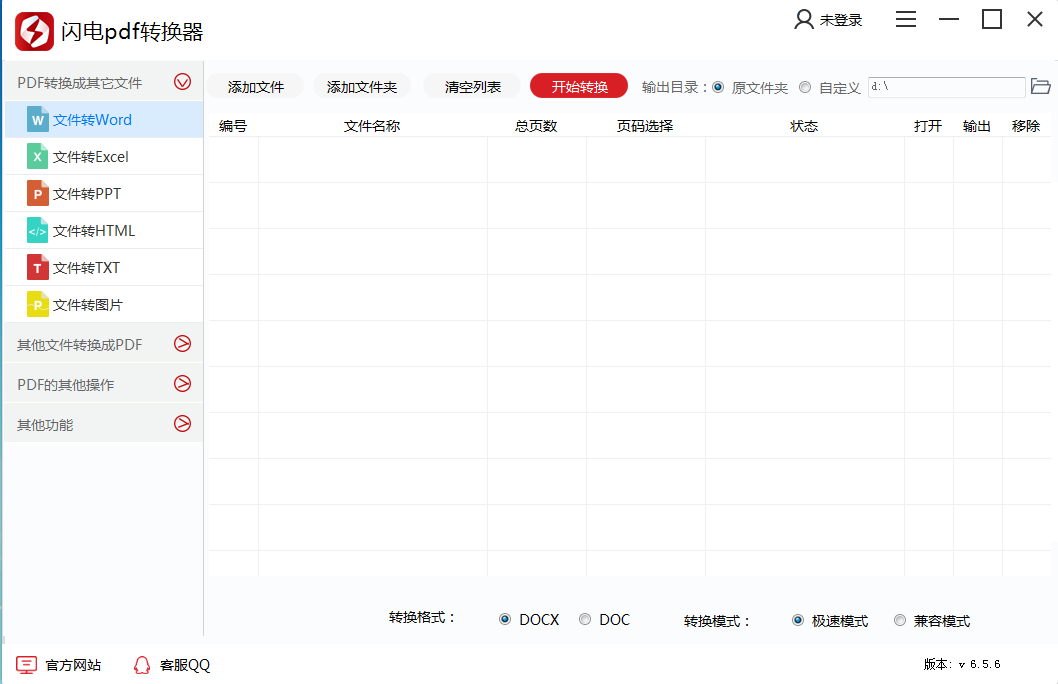
Task: Expand the PDF的其他操作 section
Action: click(182, 383)
